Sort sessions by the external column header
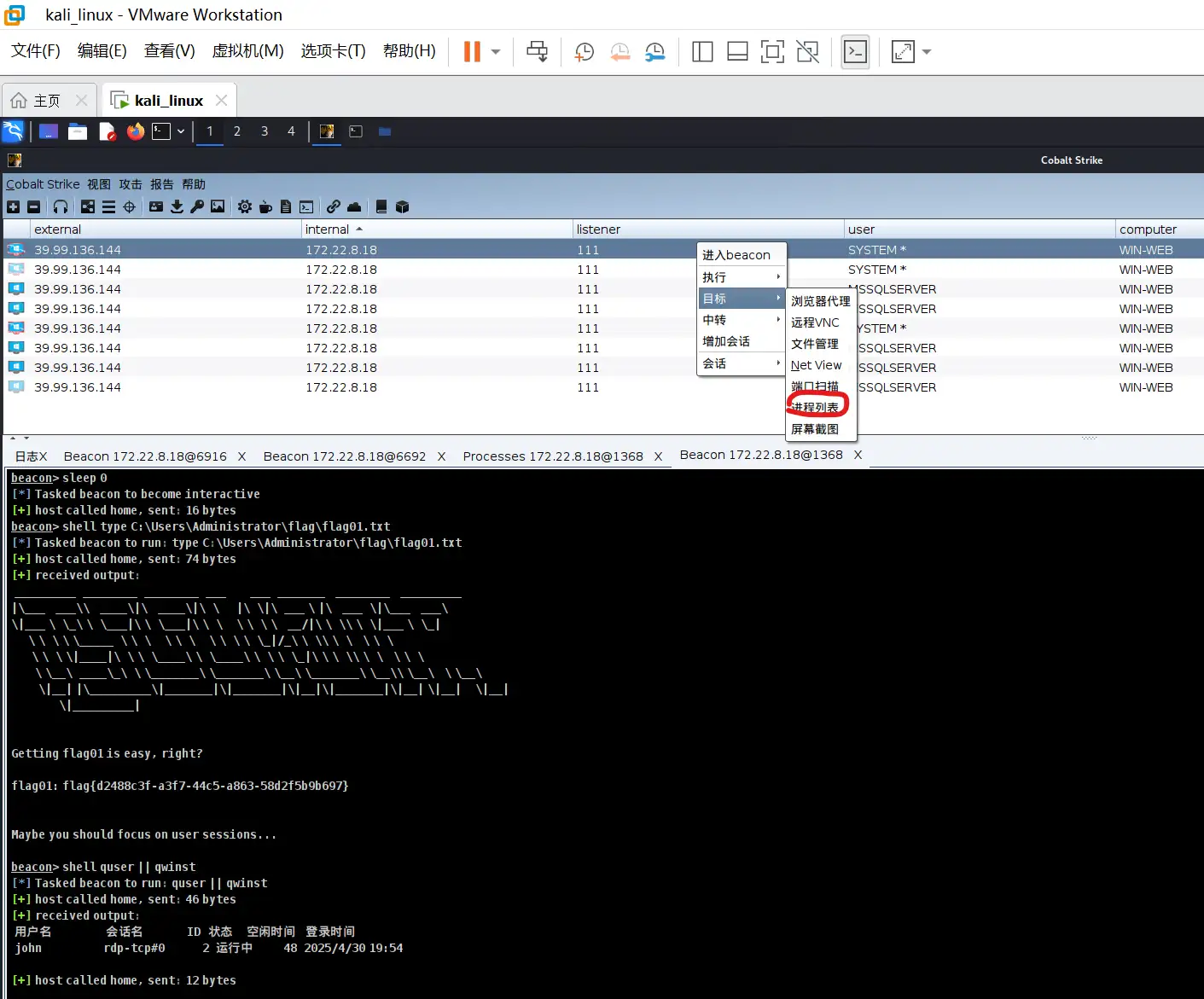1204x999 pixels. pyautogui.click(x=166, y=229)
